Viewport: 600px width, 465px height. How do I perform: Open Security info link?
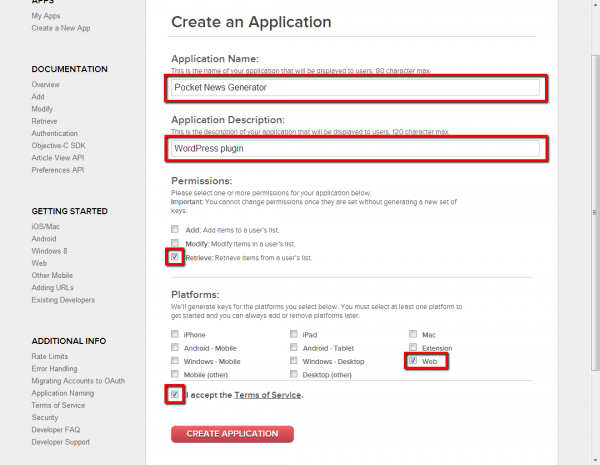click(45, 418)
